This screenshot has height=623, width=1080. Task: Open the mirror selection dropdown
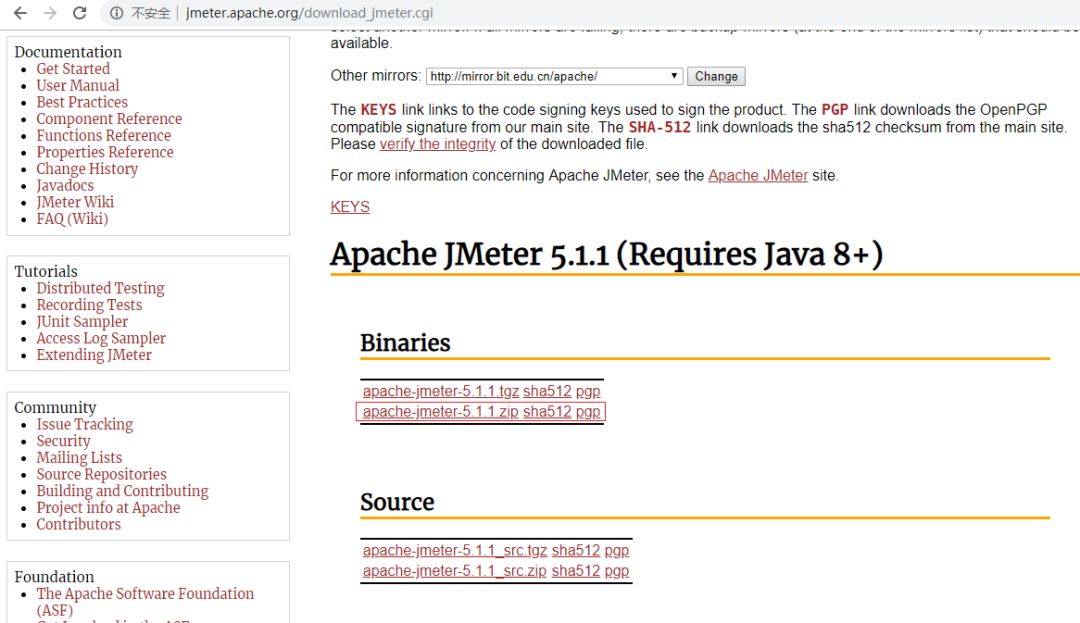tap(554, 76)
